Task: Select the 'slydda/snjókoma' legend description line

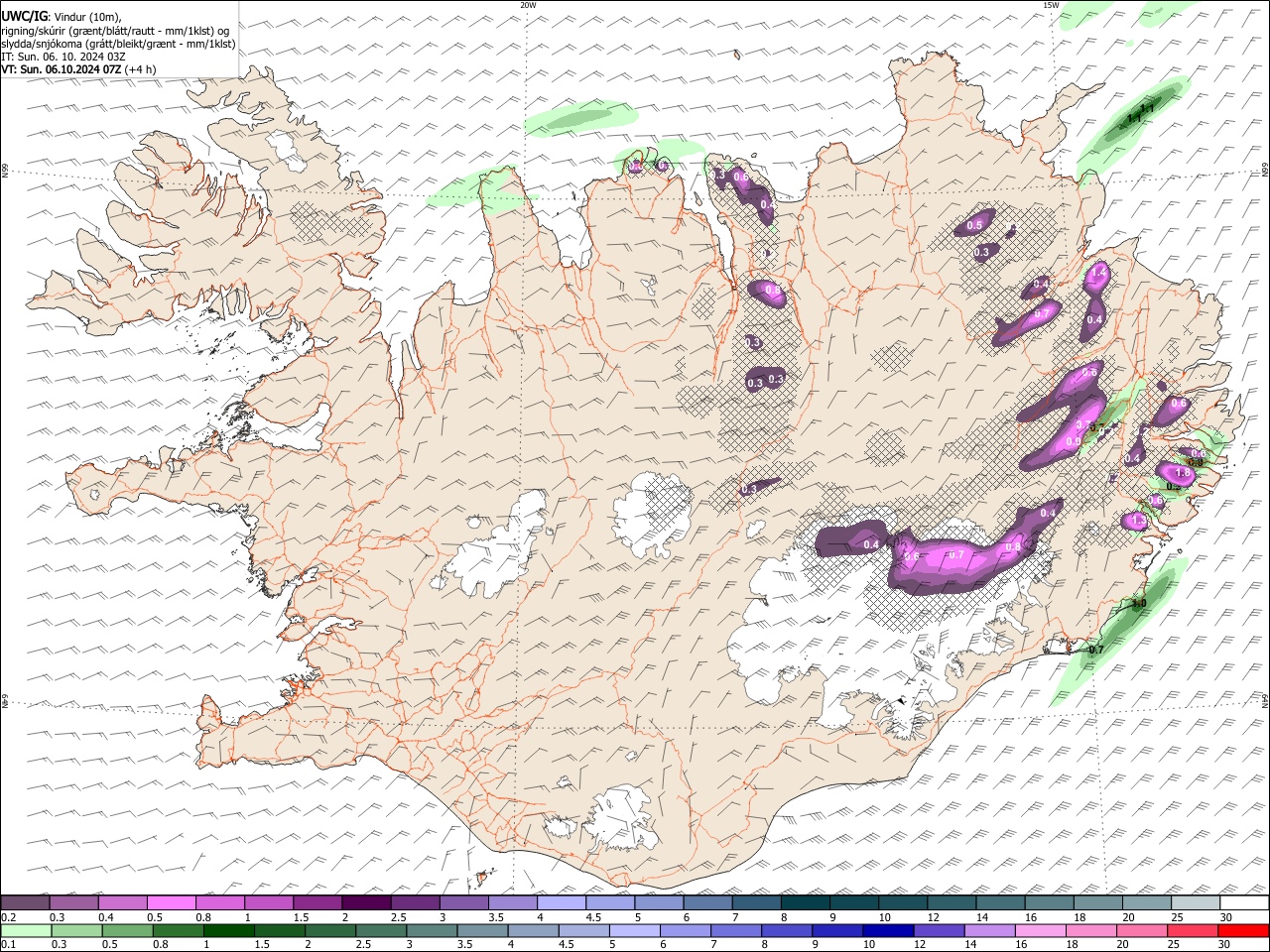Action: 119,44
